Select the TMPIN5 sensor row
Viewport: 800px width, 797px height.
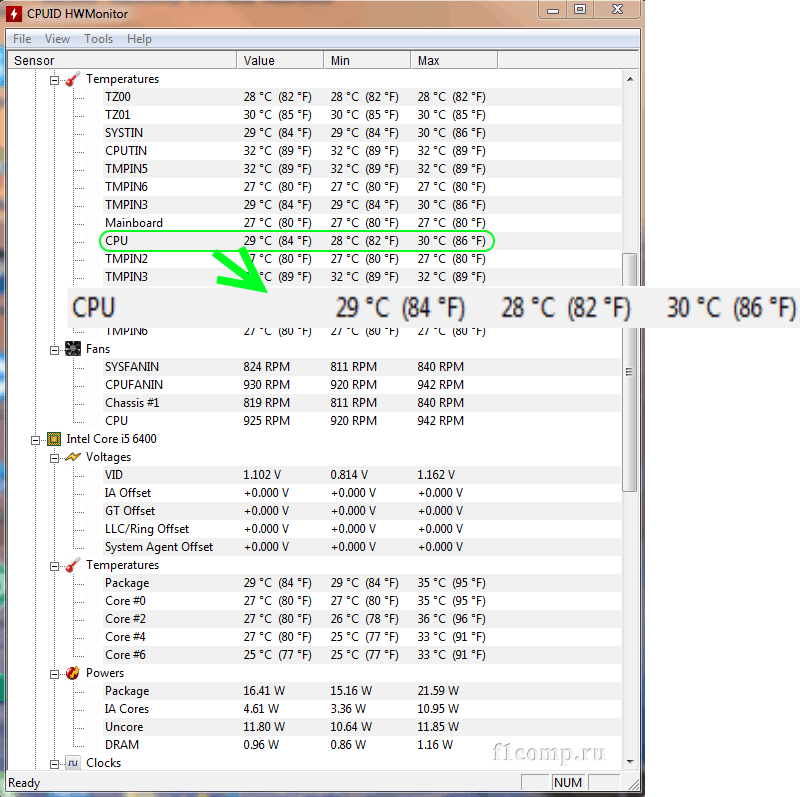362,169
